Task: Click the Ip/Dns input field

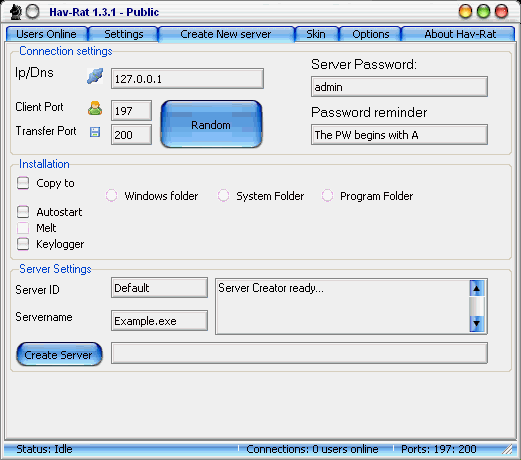Action: (x=187, y=79)
